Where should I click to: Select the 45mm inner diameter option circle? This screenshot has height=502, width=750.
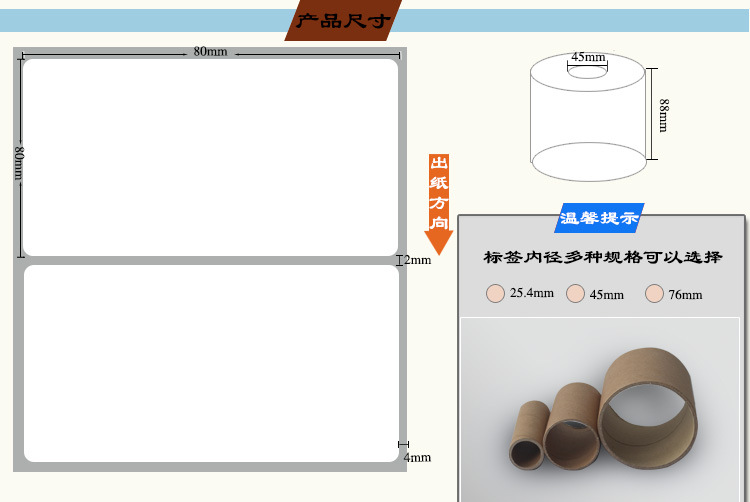pyautogui.click(x=575, y=293)
